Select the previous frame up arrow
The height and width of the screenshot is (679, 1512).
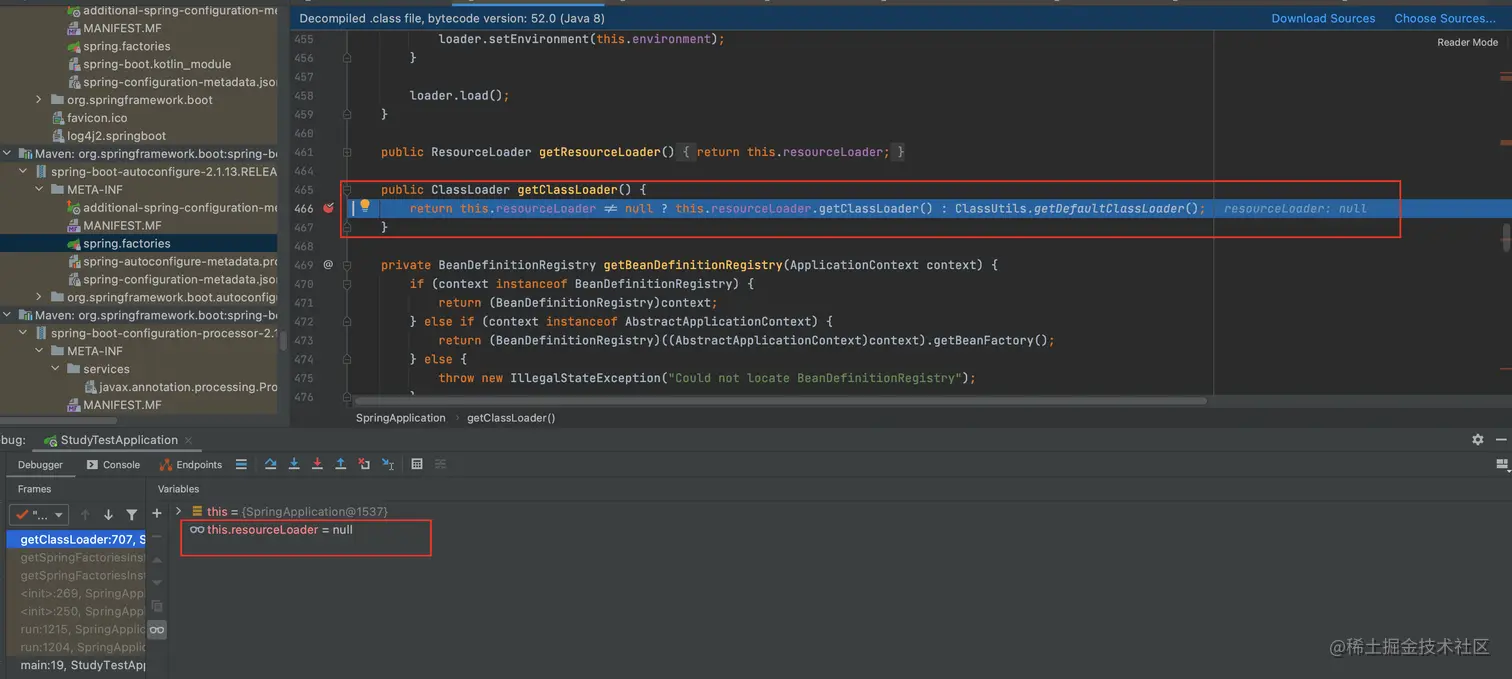pos(85,515)
